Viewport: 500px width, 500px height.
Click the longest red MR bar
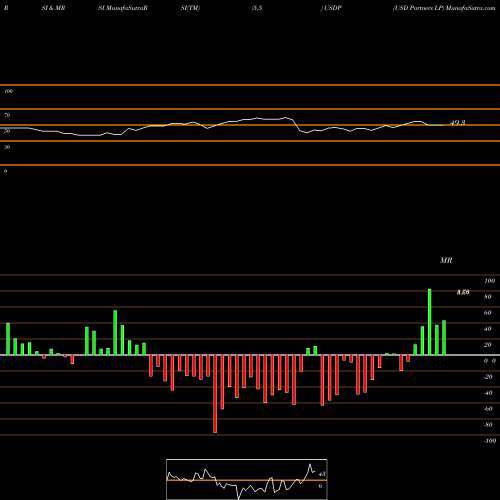point(215,394)
